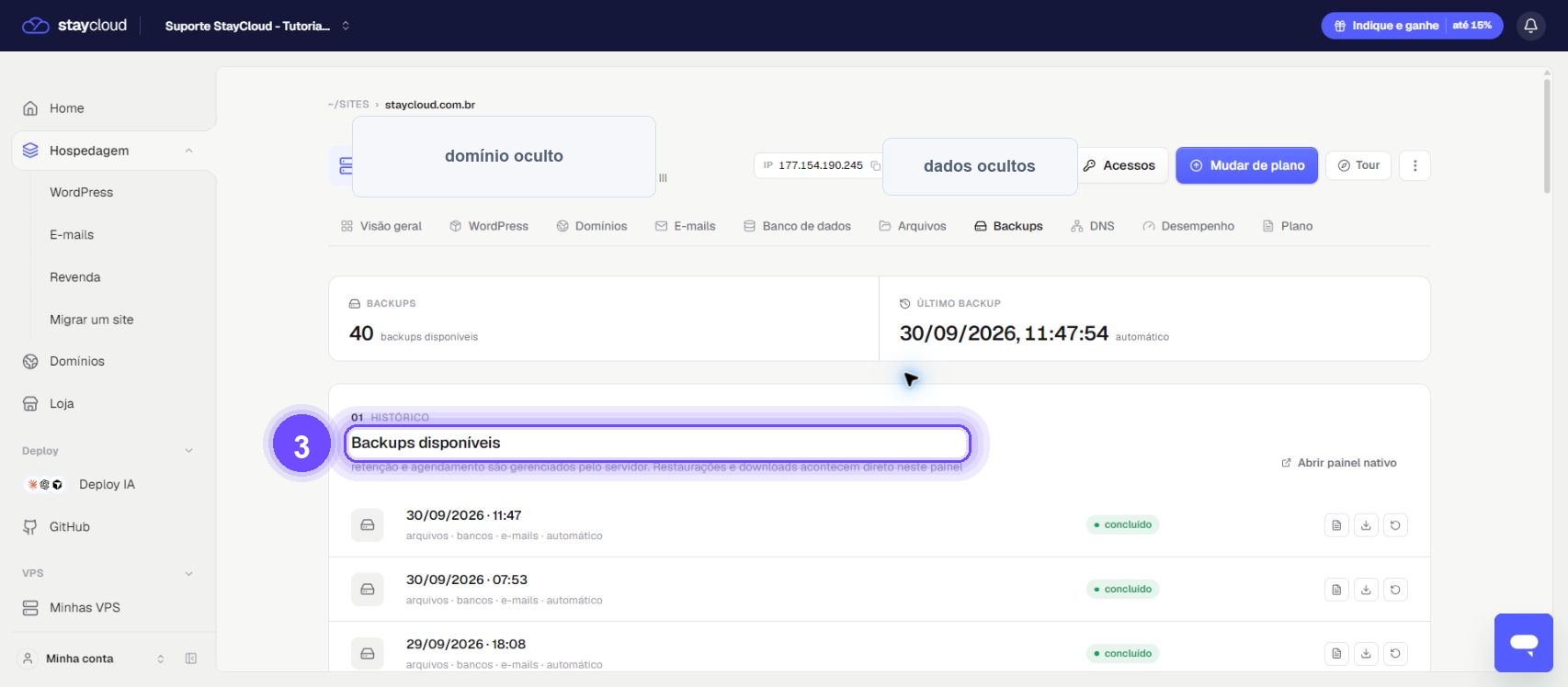Open Abrir painel nativo link
The image size is (1568, 687).
(1339, 463)
